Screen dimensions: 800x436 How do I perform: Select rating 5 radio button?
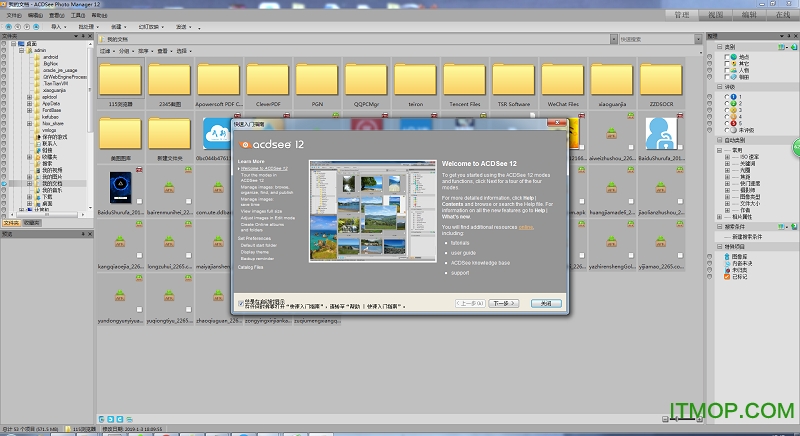point(727,123)
